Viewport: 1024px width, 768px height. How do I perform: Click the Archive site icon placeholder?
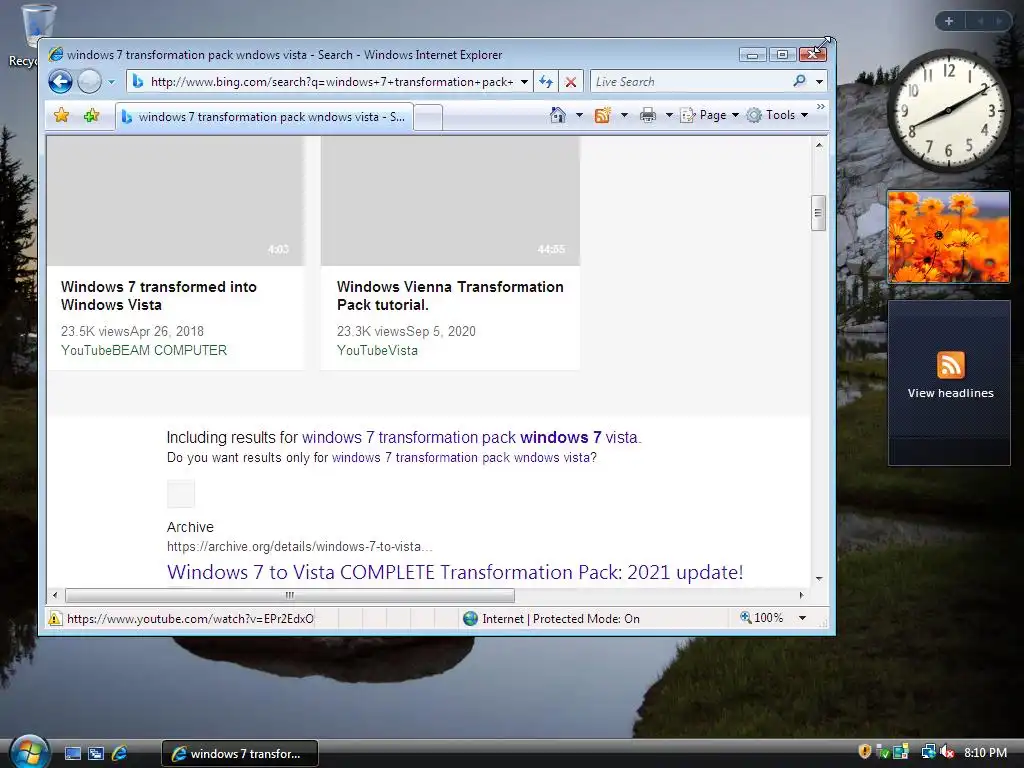180,493
